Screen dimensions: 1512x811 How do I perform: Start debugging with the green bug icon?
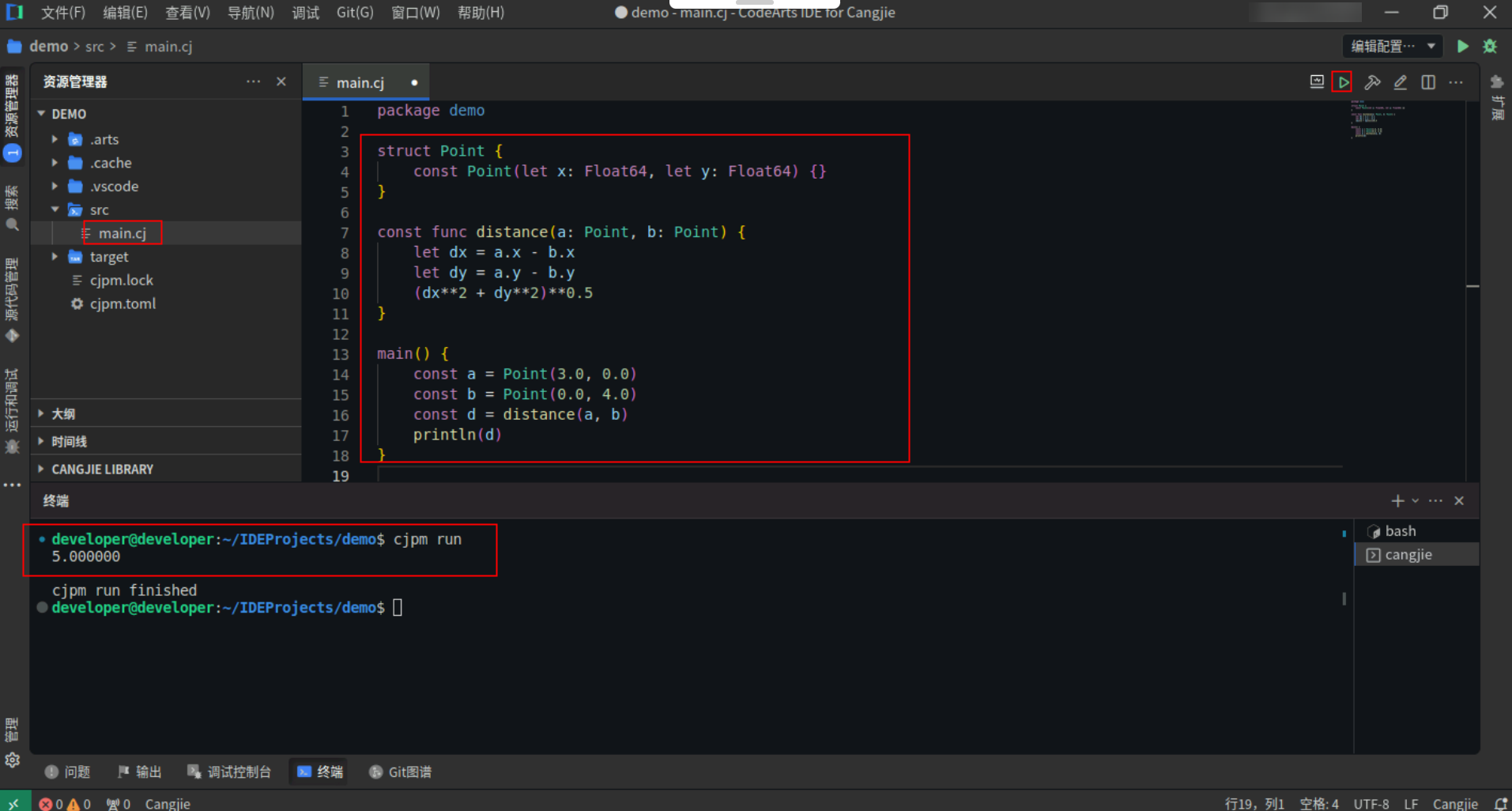[1490, 47]
